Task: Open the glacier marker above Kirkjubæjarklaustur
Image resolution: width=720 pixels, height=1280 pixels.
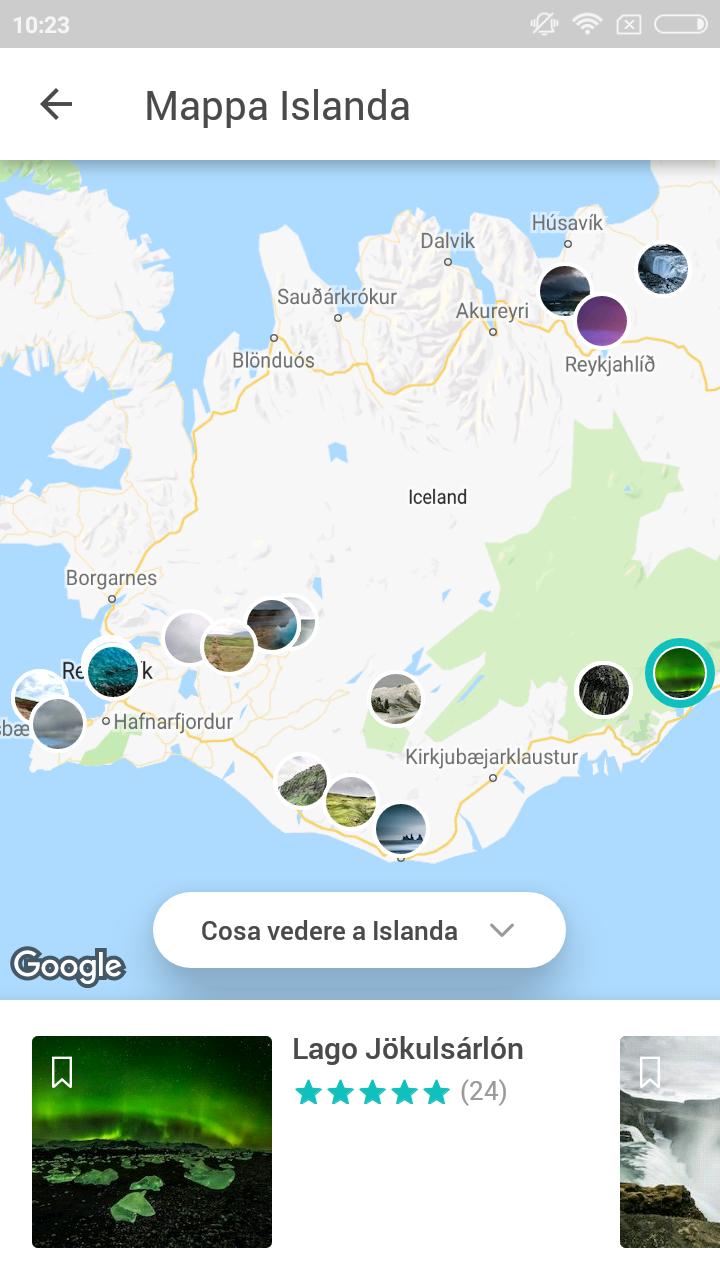Action: tap(396, 699)
